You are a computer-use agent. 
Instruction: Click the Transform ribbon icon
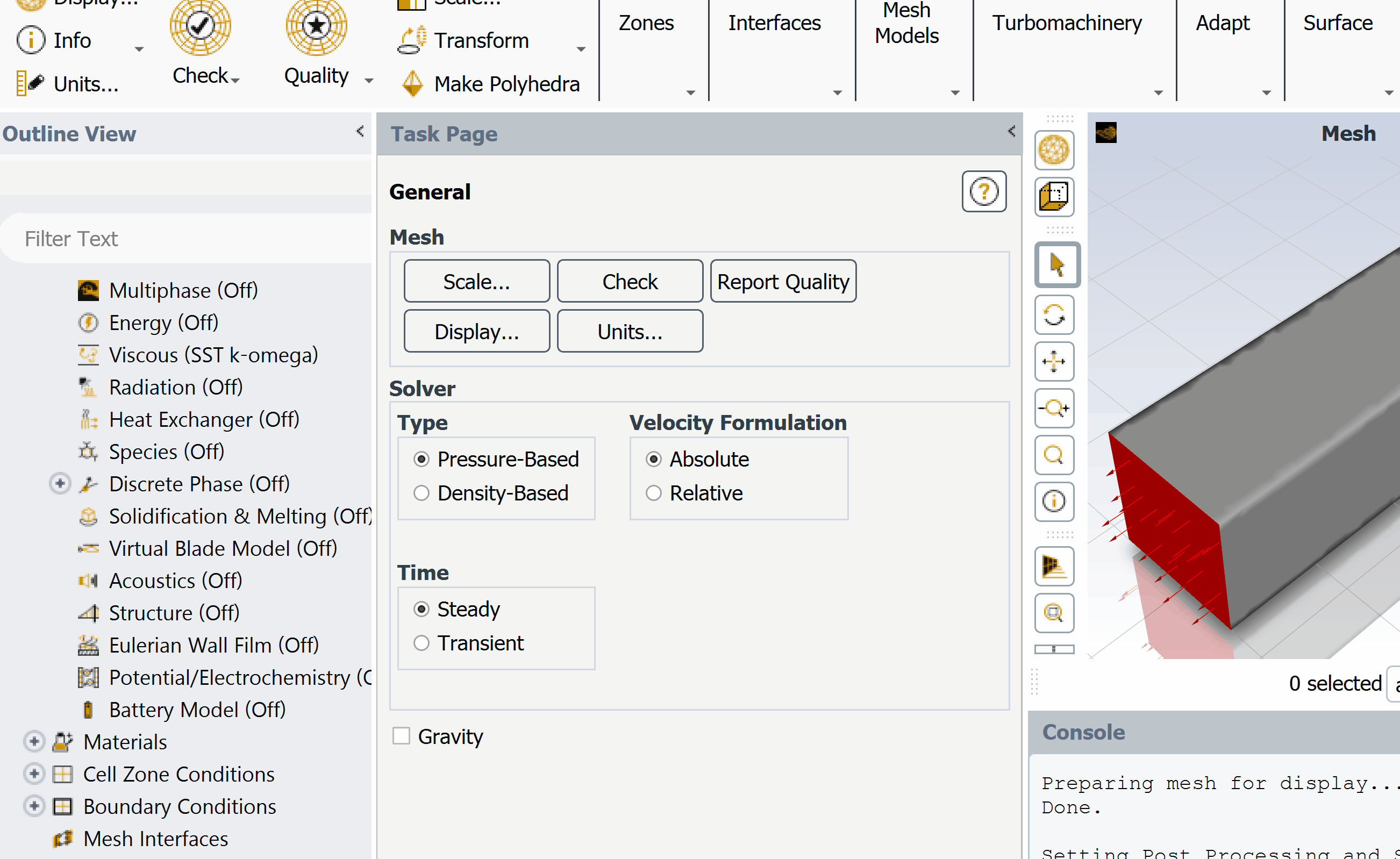[x=412, y=40]
